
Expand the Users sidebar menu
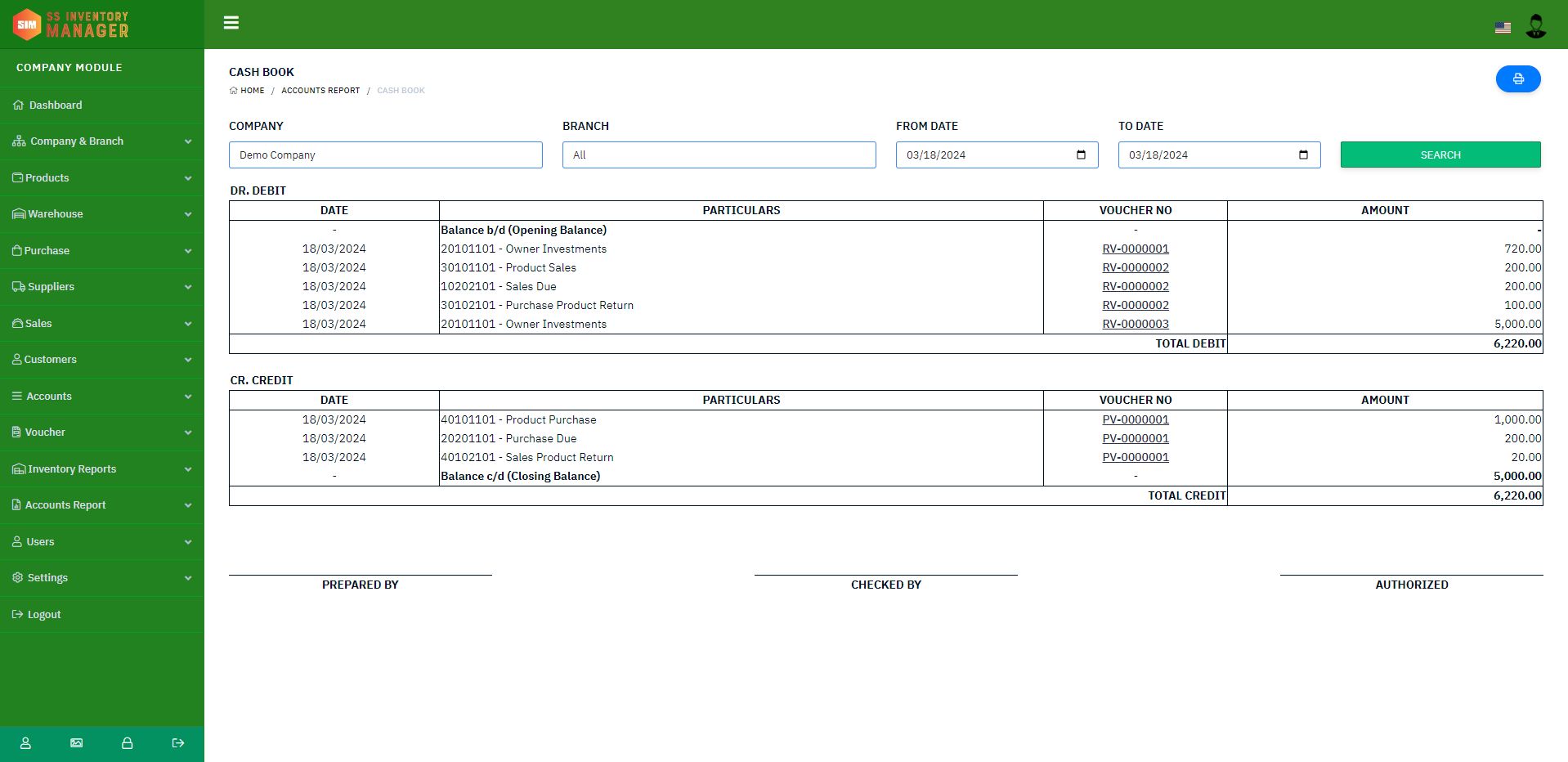coord(102,542)
